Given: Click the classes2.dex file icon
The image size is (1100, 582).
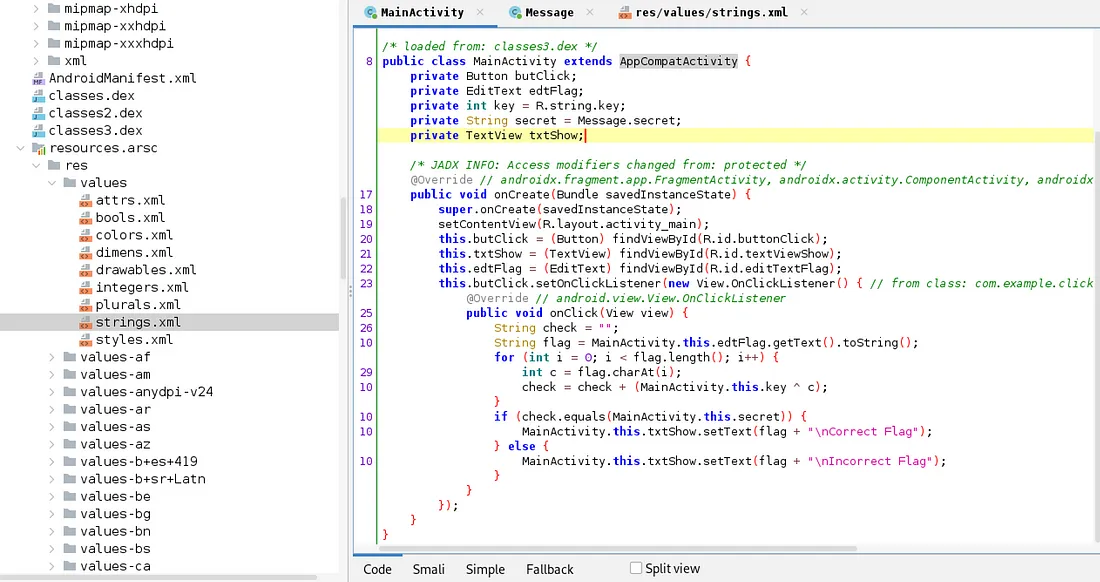Looking at the screenshot, I should click(x=39, y=114).
